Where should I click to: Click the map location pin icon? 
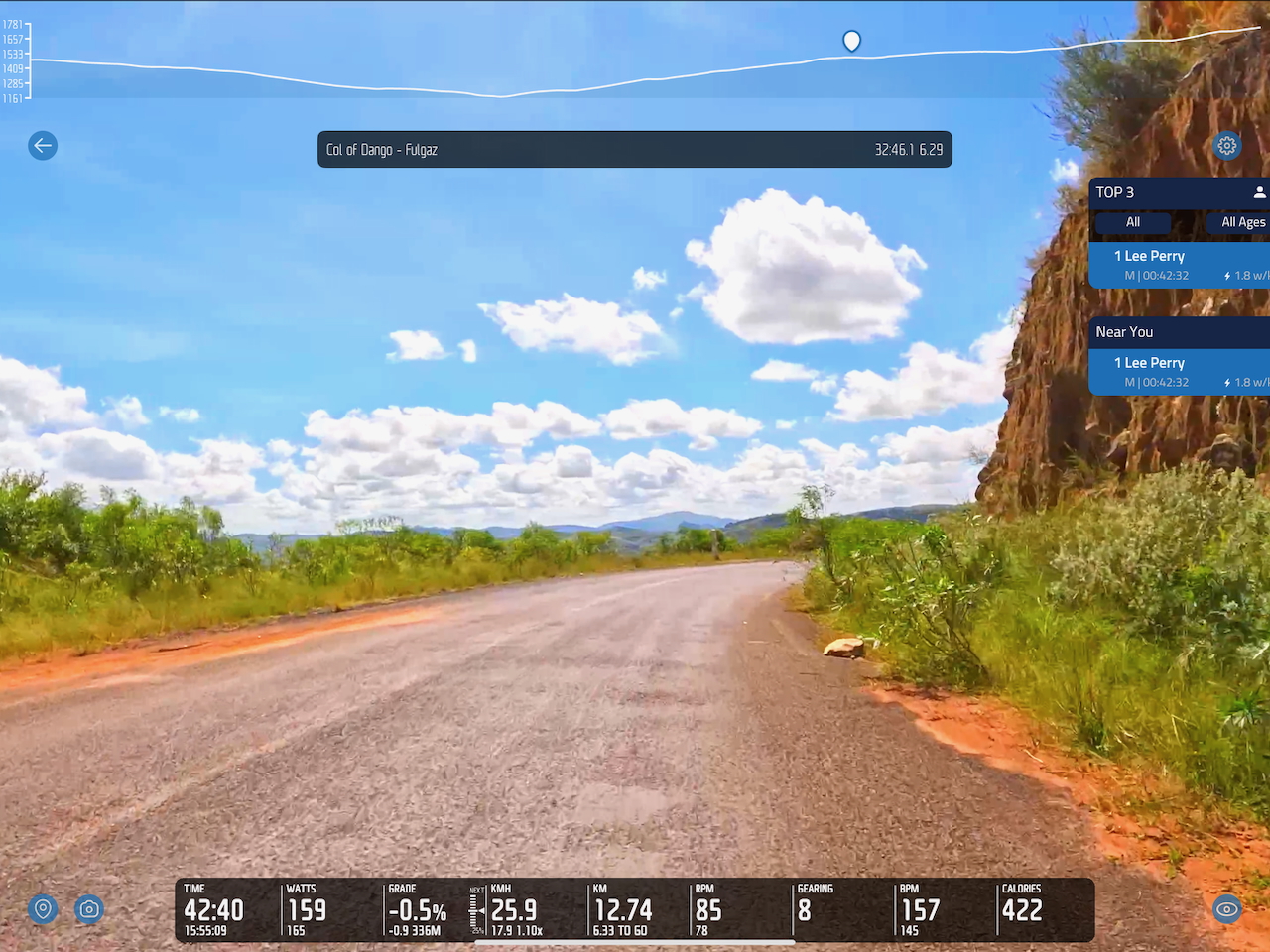click(x=43, y=908)
